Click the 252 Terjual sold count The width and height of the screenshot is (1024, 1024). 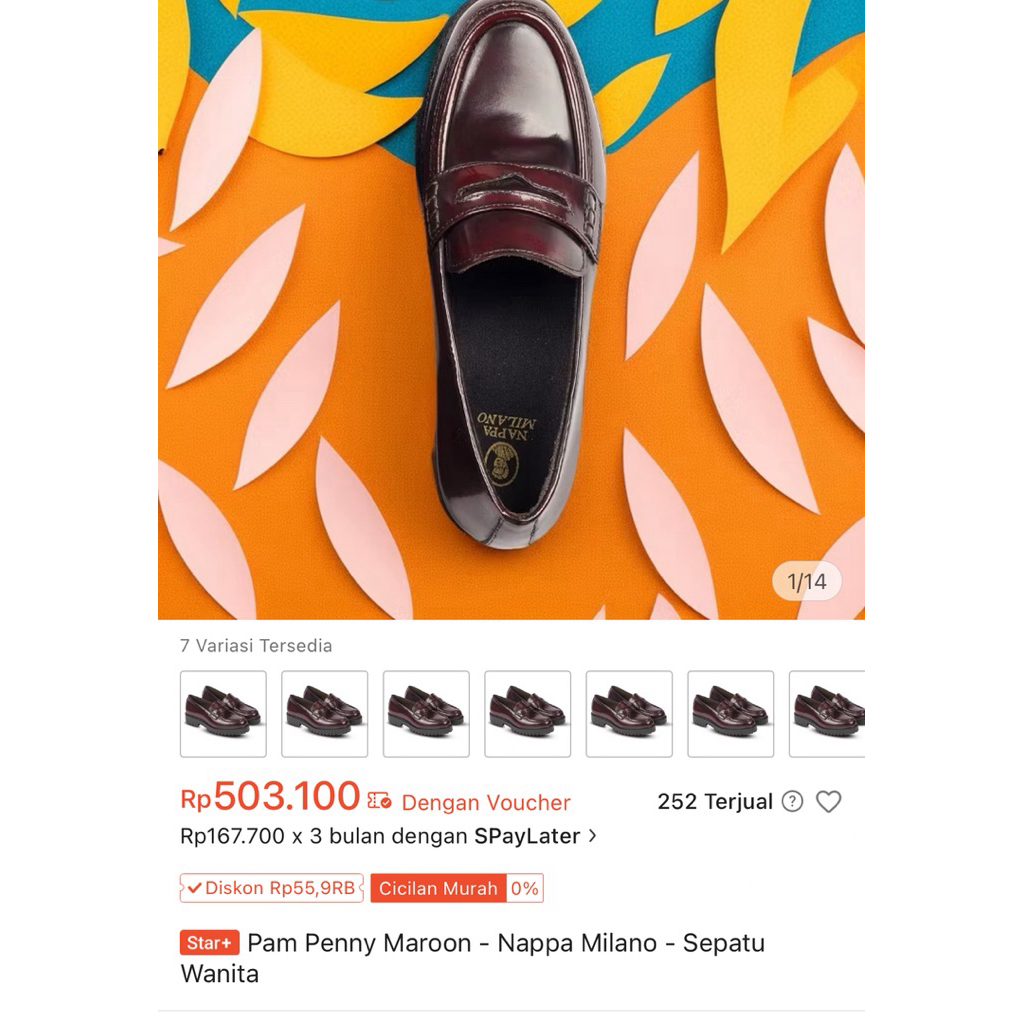[x=715, y=802]
